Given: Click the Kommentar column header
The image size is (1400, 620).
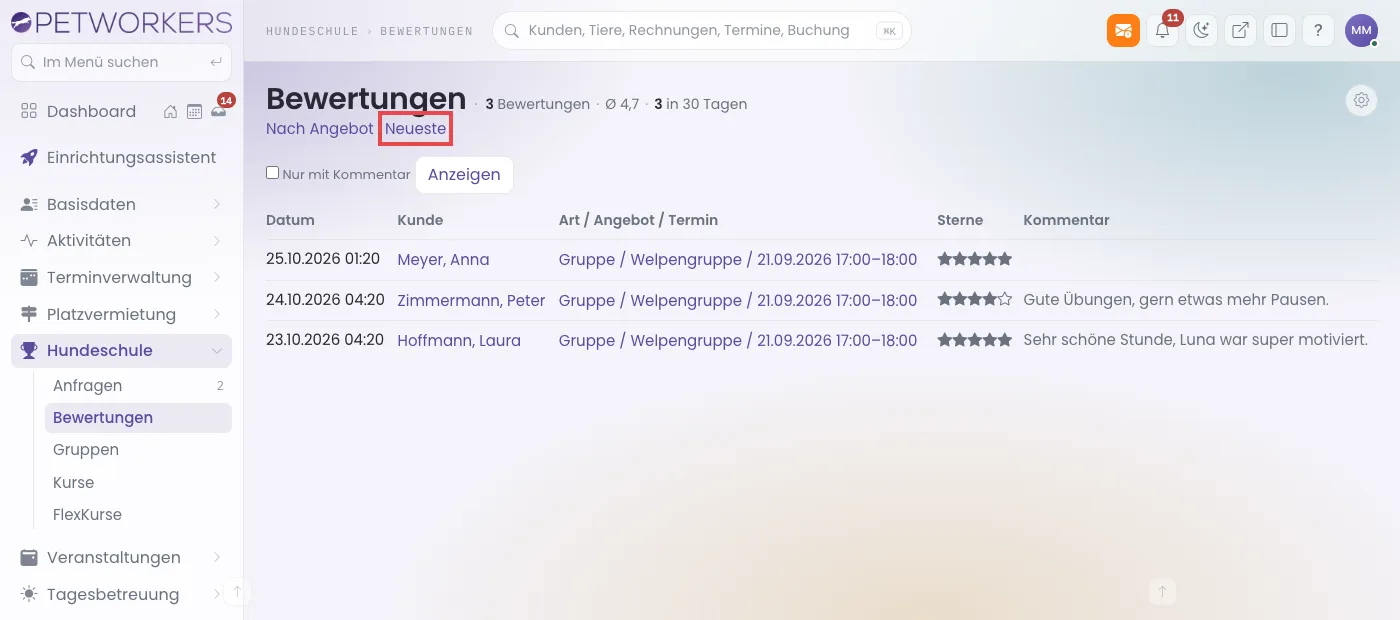Looking at the screenshot, I should [1066, 220].
